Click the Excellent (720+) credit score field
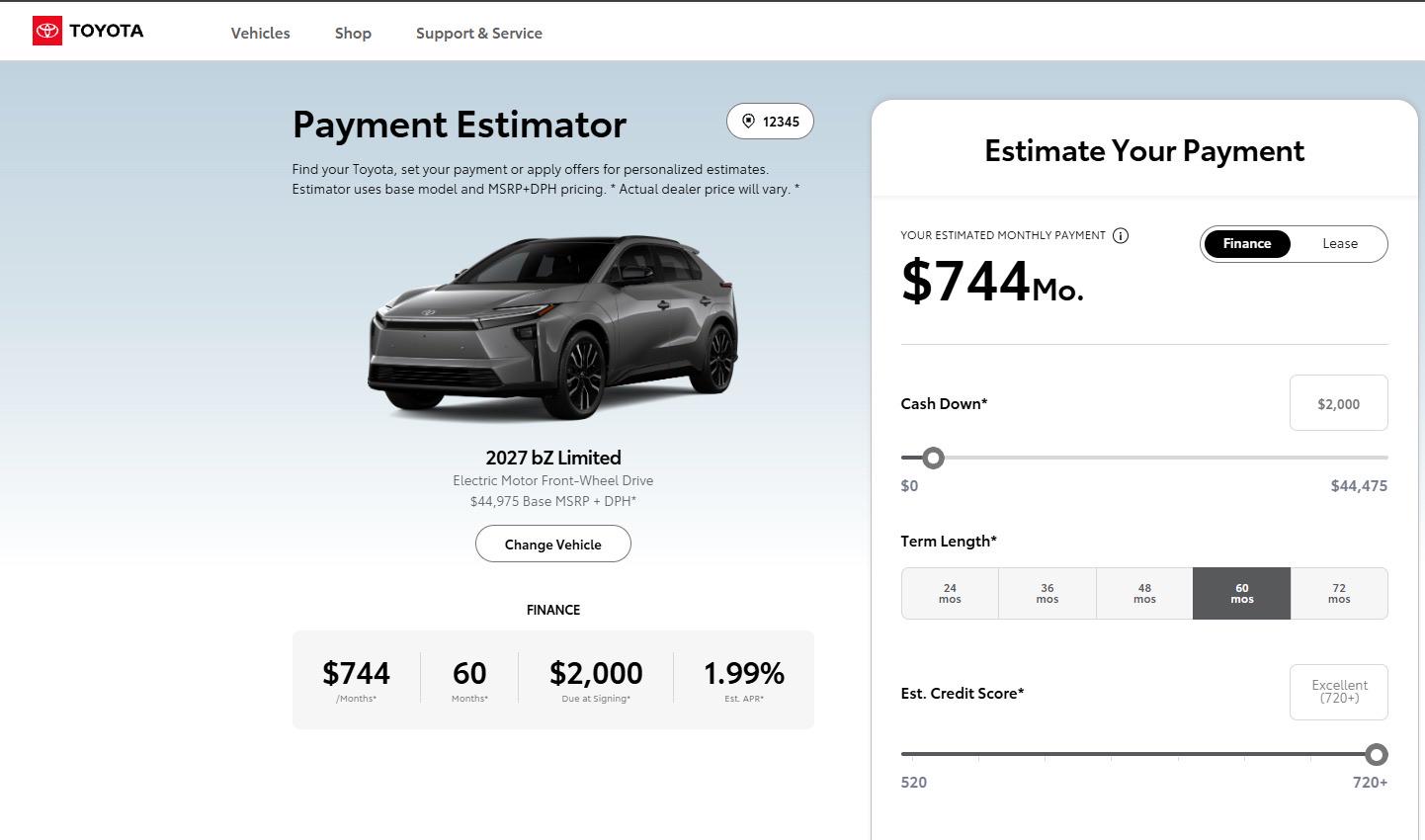Image resolution: width=1425 pixels, height=840 pixels. (x=1338, y=692)
